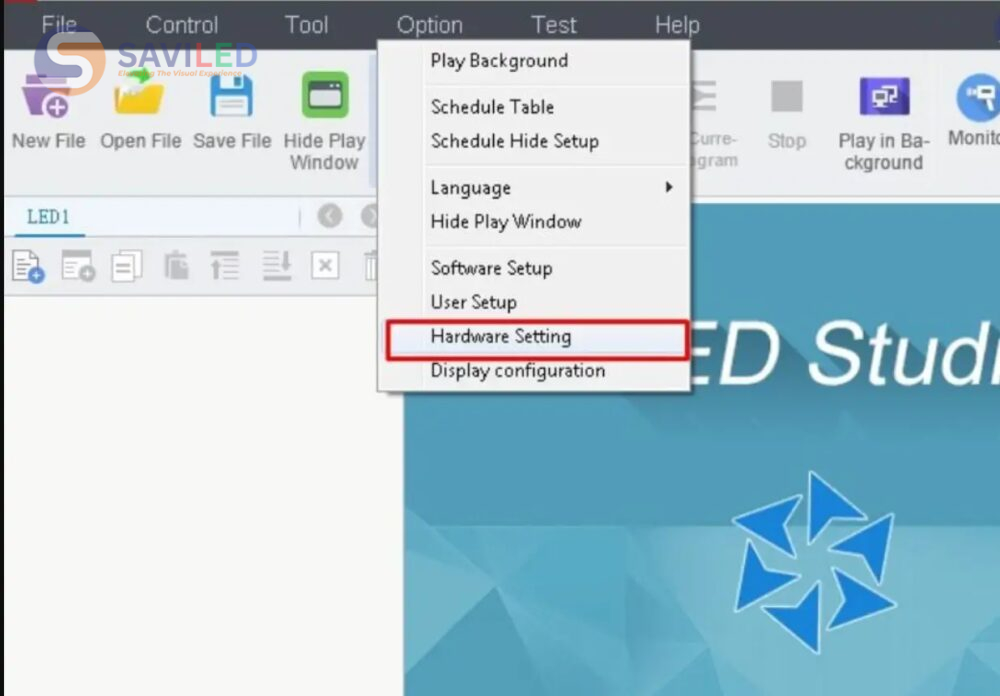Click the Hide Play Window icon
The height and width of the screenshot is (696, 1000).
pyautogui.click(x=325, y=98)
